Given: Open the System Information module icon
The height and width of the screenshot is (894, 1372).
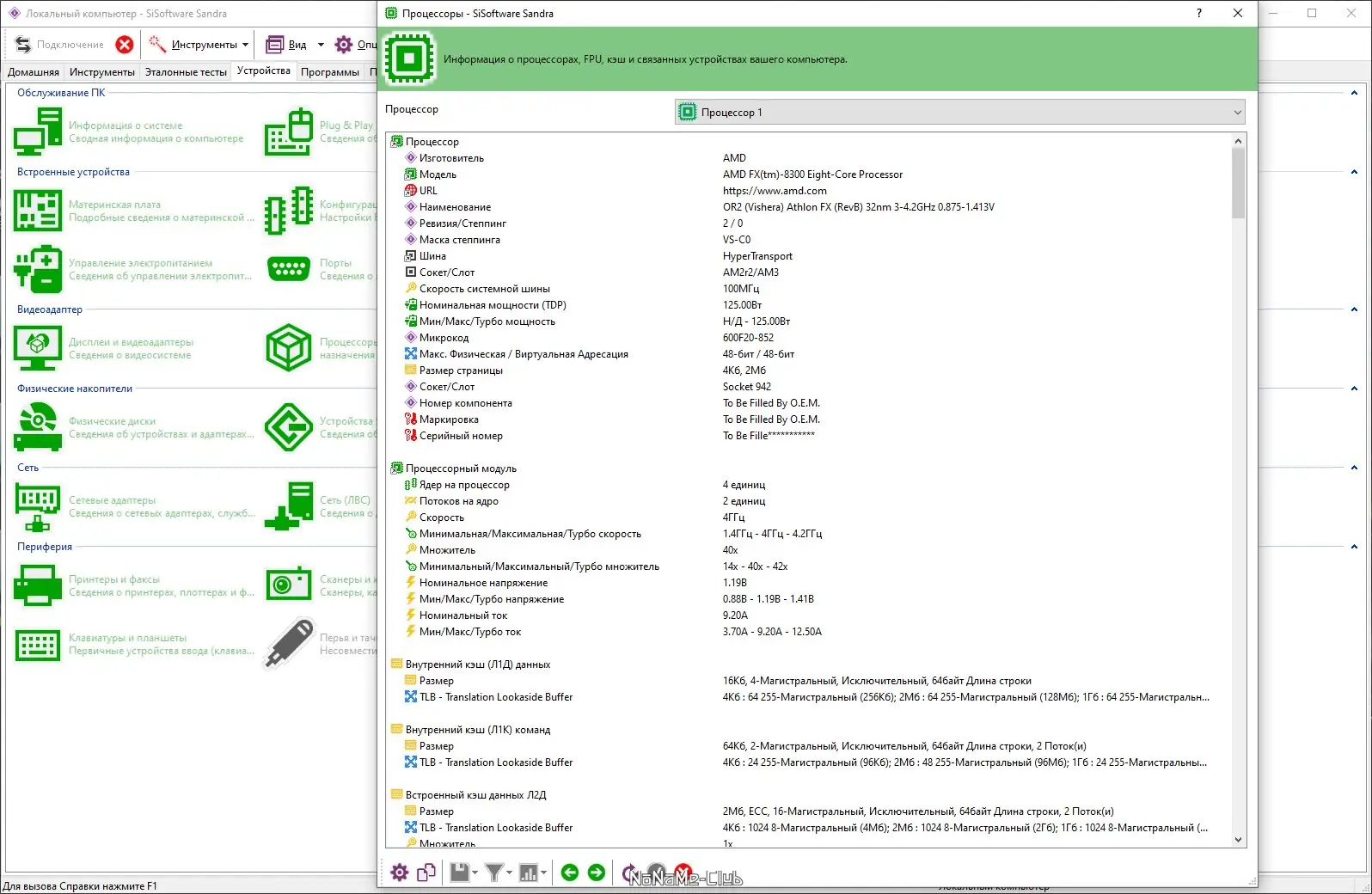Looking at the screenshot, I should pyautogui.click(x=38, y=132).
